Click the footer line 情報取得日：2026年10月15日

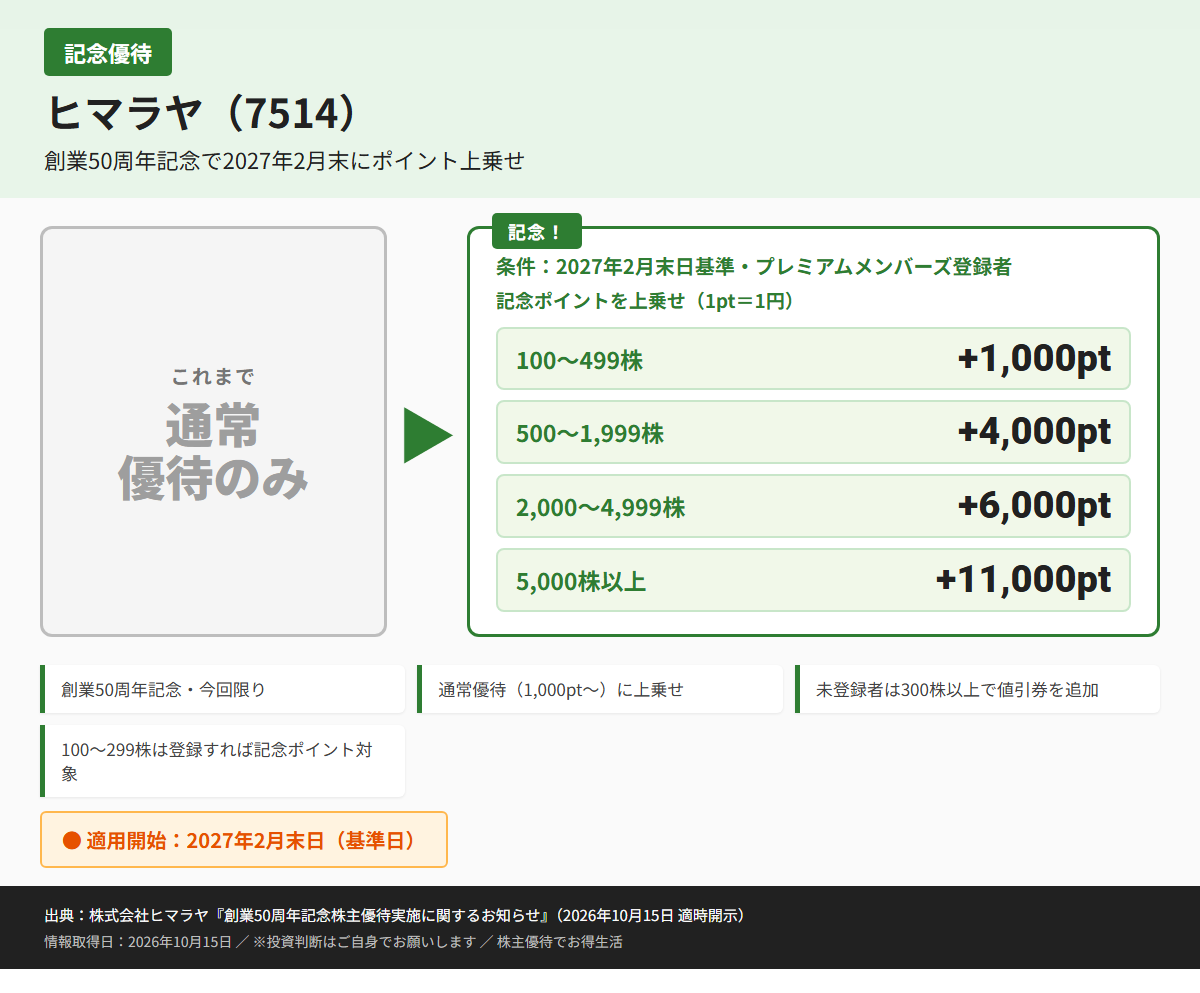tap(333, 941)
